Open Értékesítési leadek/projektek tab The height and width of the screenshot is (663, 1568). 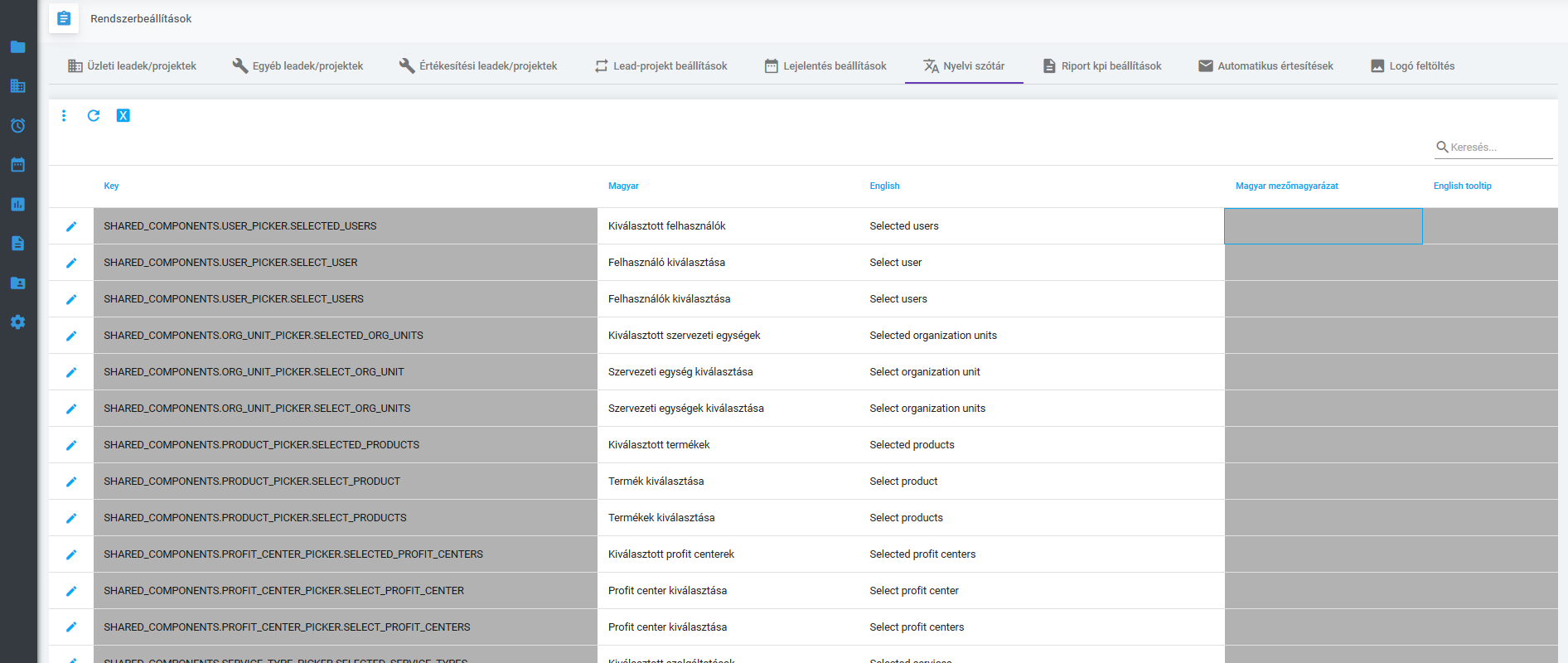(478, 65)
